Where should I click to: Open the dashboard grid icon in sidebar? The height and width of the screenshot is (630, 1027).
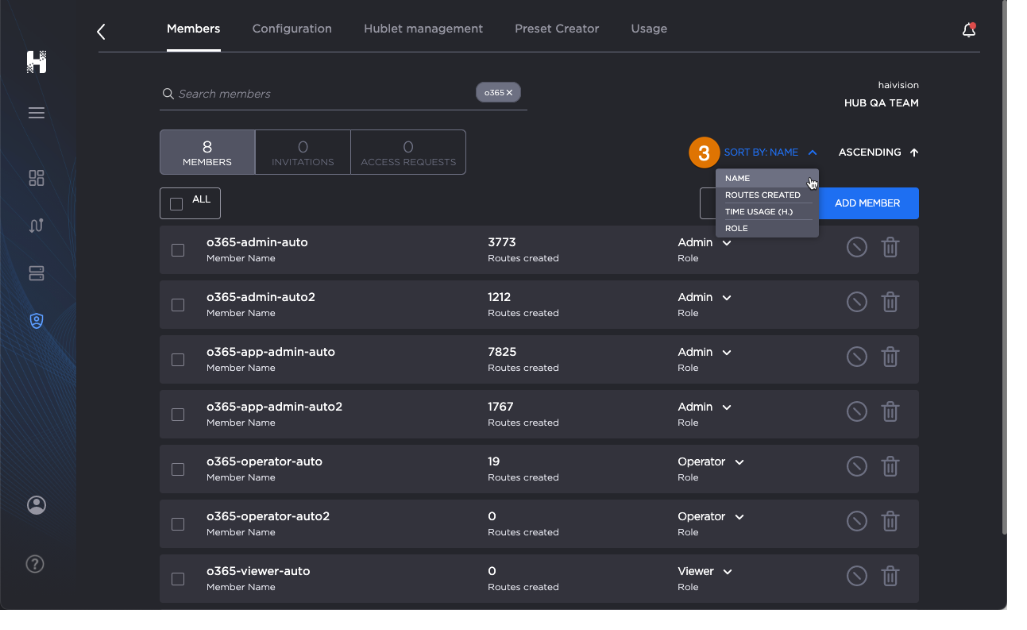click(x=37, y=178)
